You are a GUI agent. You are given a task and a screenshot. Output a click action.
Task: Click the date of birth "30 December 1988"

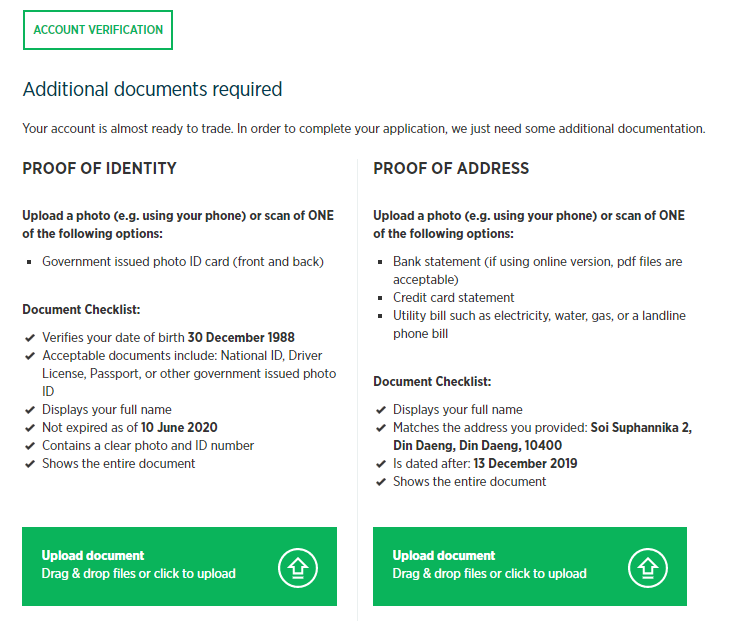click(241, 338)
